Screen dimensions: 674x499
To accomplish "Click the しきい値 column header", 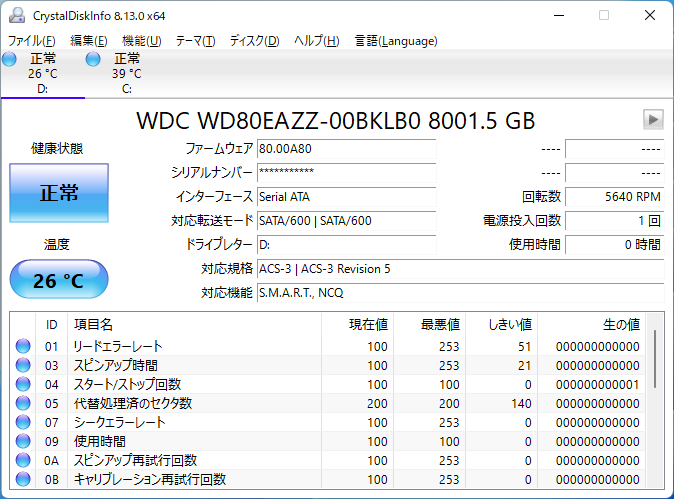I will tap(502, 325).
